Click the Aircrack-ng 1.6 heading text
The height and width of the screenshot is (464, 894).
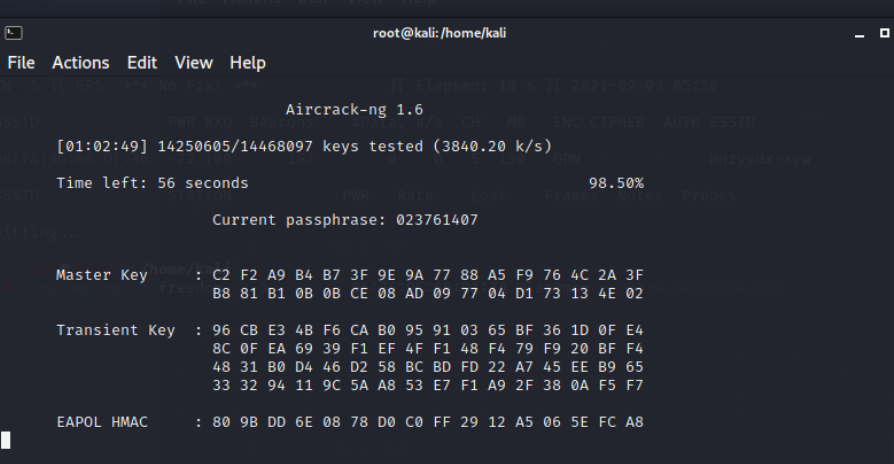347,109
